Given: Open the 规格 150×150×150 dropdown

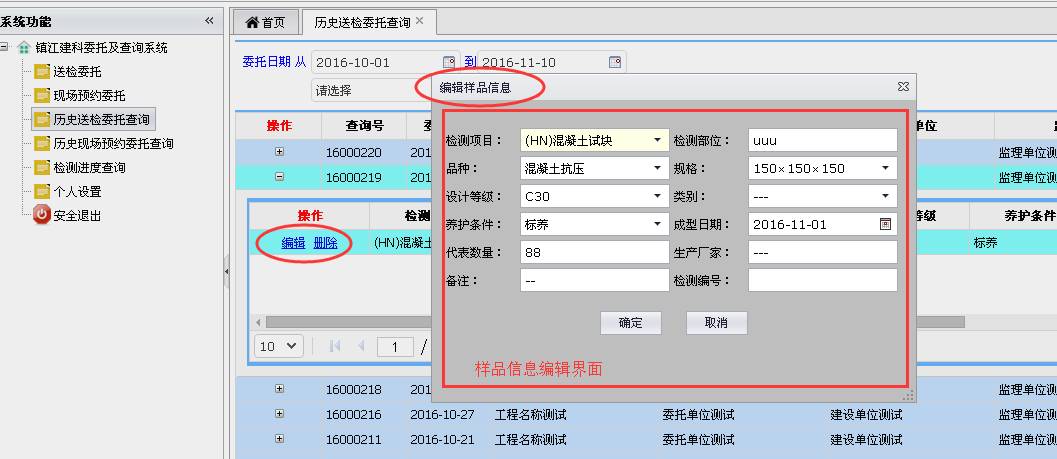Looking at the screenshot, I should 886,168.
